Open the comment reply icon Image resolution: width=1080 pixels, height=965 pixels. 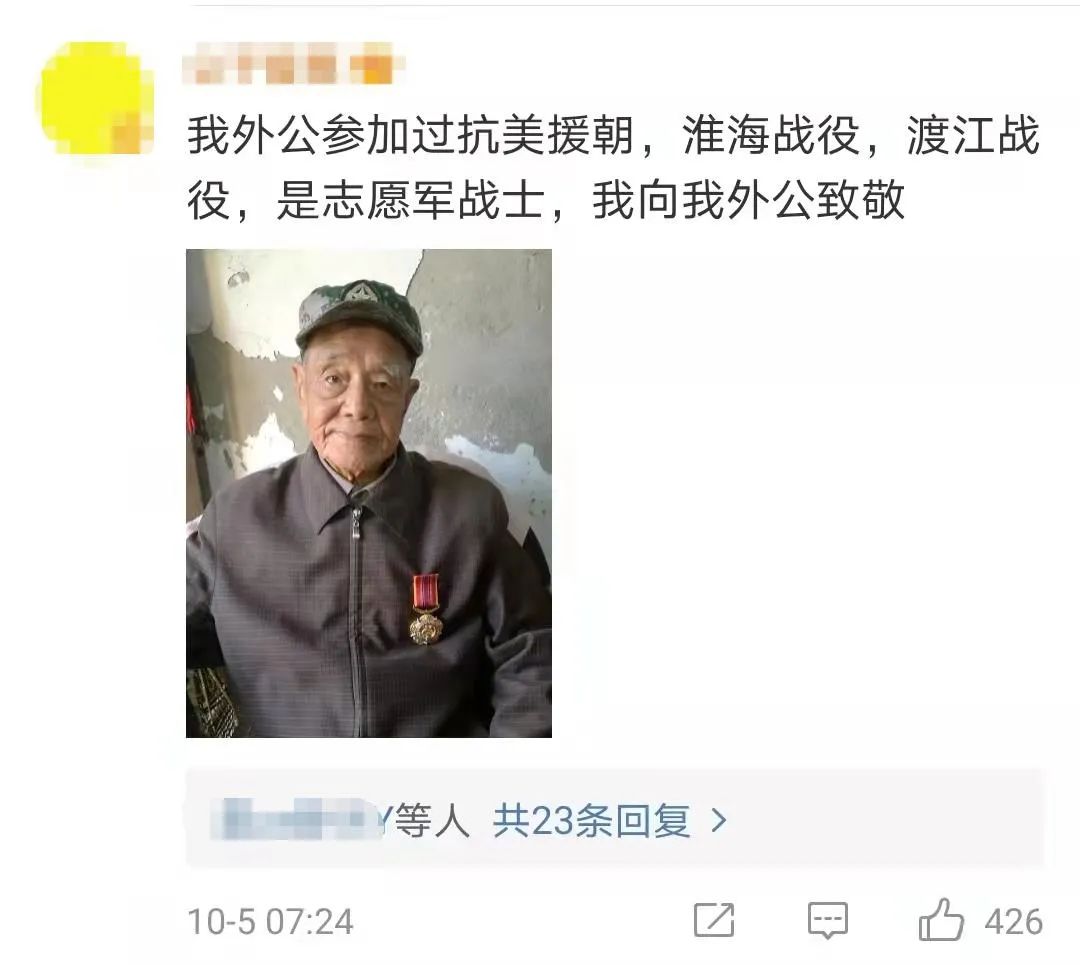[x=827, y=920]
